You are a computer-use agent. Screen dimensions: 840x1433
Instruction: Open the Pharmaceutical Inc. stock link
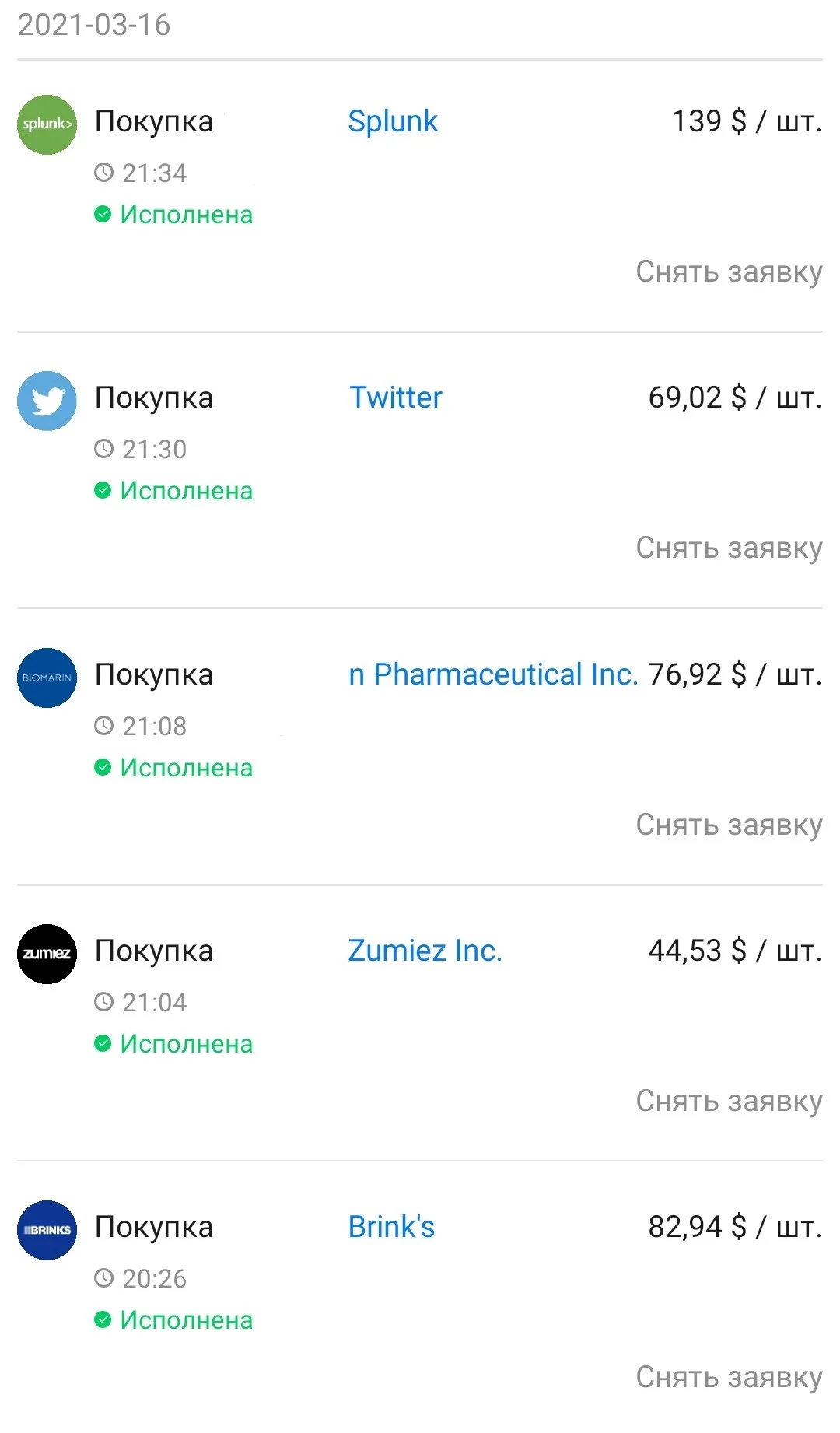[x=493, y=674]
